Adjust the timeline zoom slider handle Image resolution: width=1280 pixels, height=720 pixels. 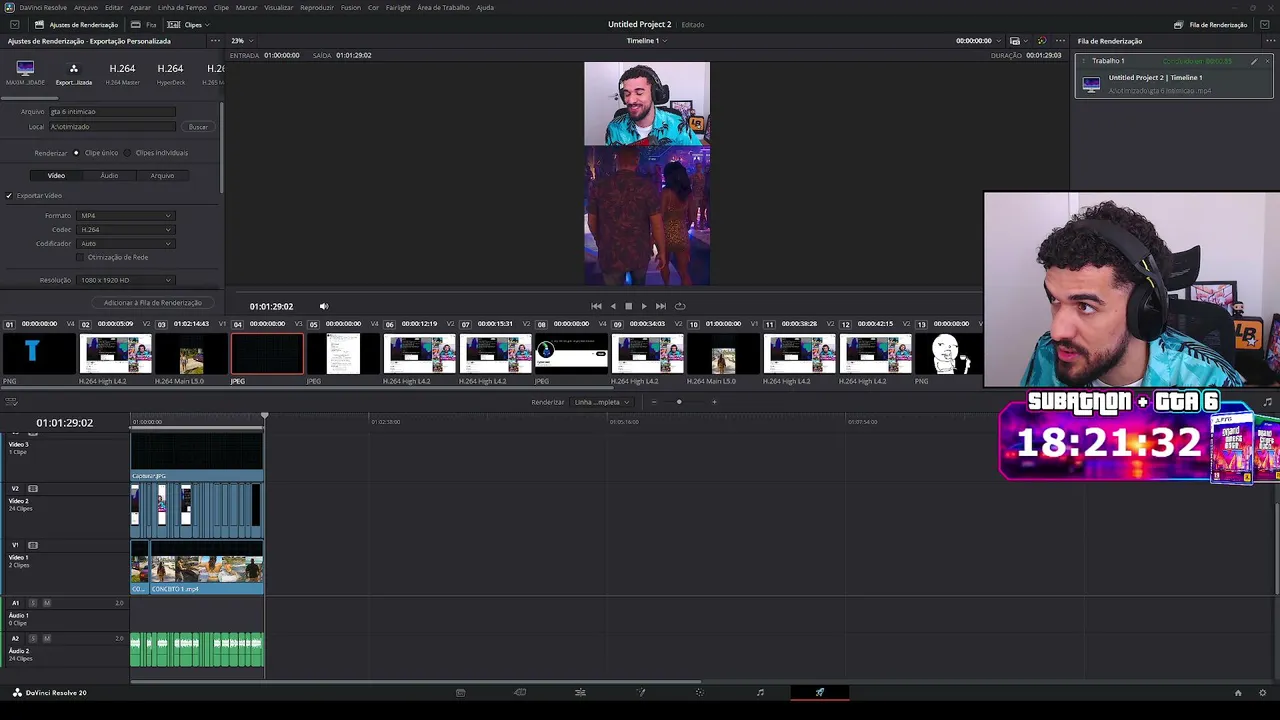[679, 402]
